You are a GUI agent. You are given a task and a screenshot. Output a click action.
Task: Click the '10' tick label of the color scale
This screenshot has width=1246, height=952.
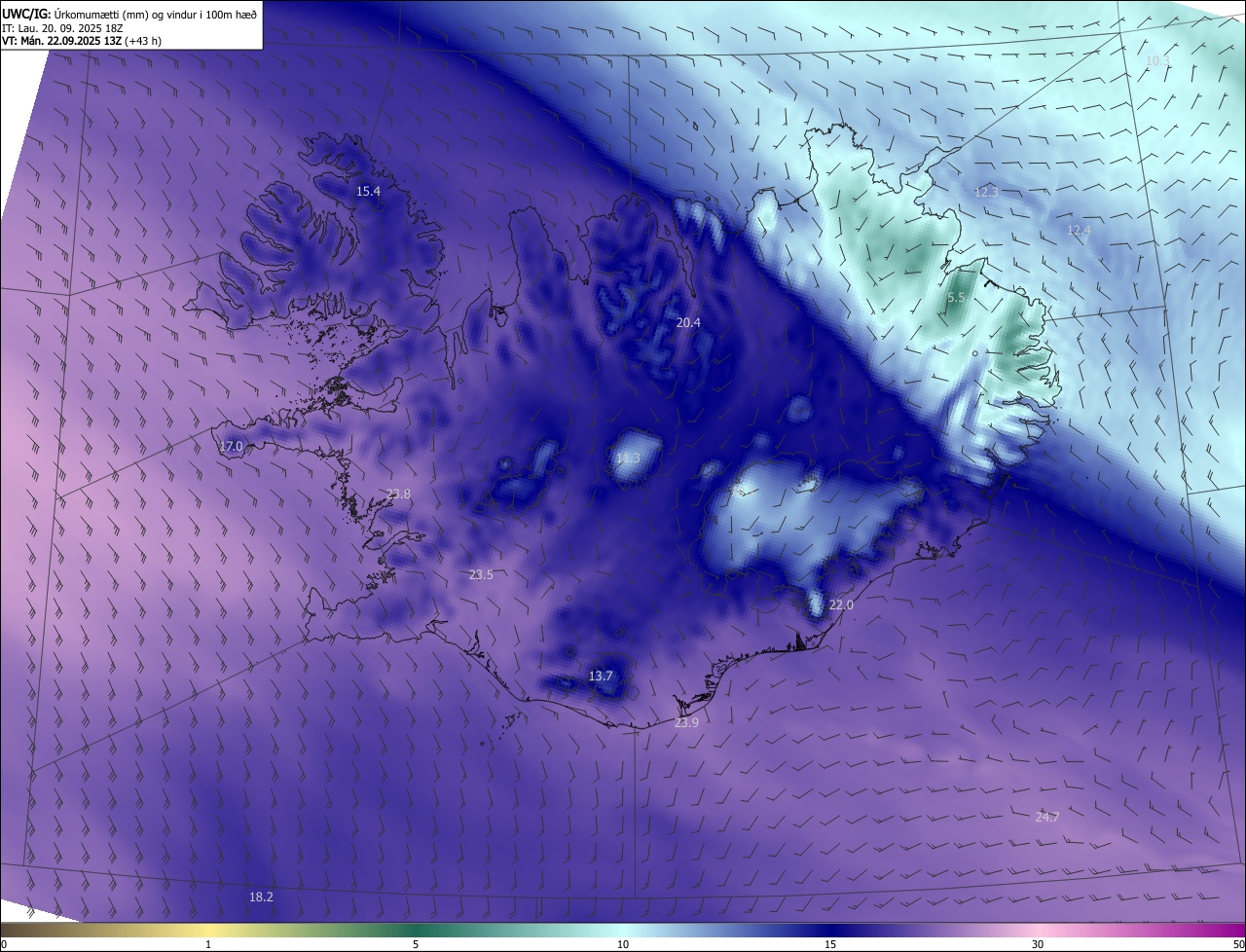623,944
